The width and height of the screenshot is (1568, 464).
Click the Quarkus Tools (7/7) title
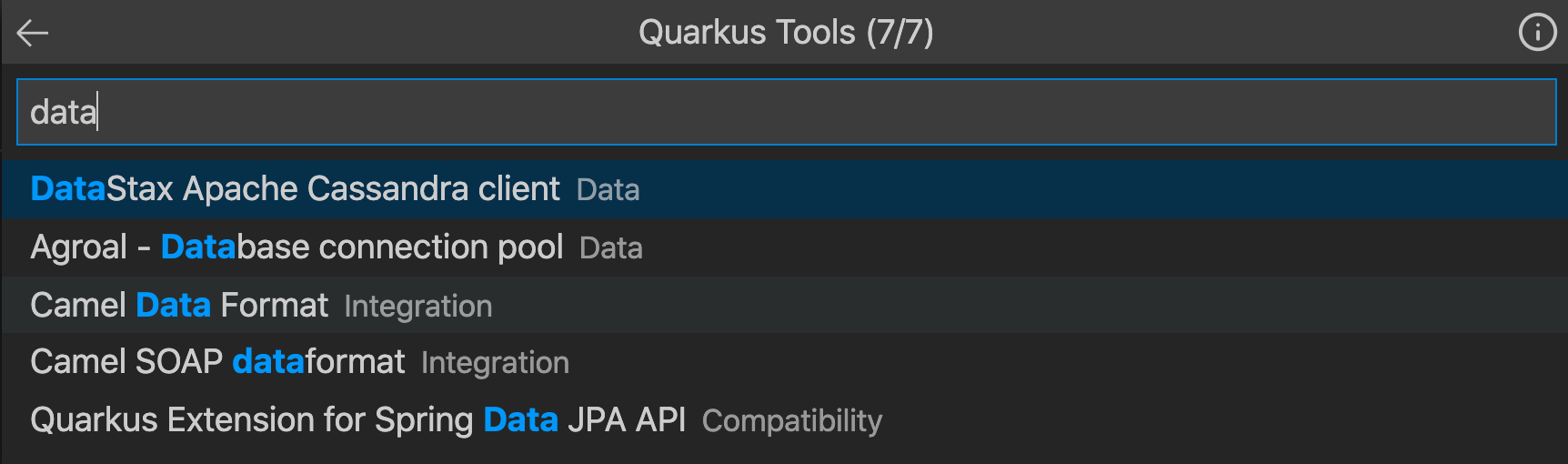(786, 33)
